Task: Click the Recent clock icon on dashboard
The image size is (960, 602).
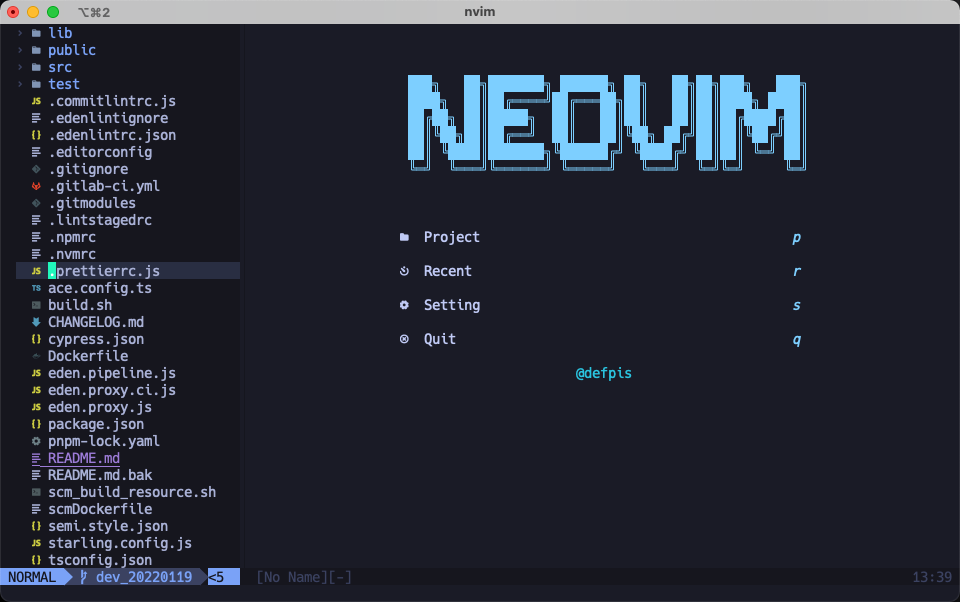Action: 404,271
